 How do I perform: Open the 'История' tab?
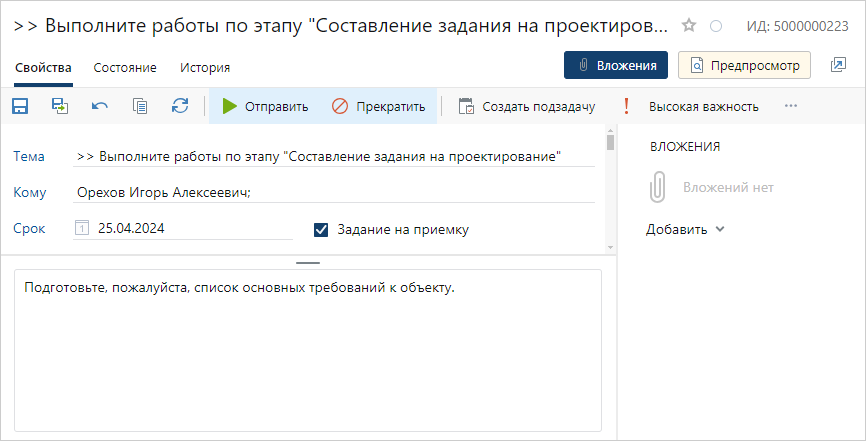click(x=205, y=68)
